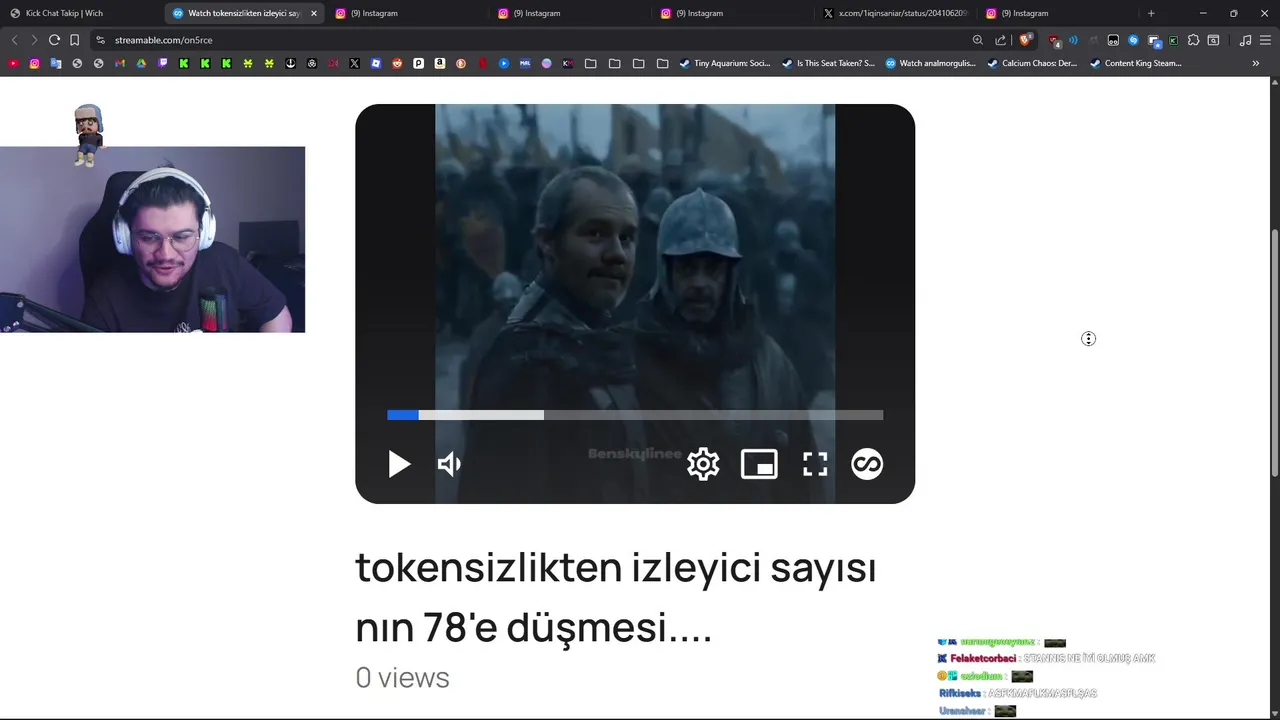Click the three-dot circle icon on the right
This screenshot has width=1280, height=720.
[x=1088, y=339]
